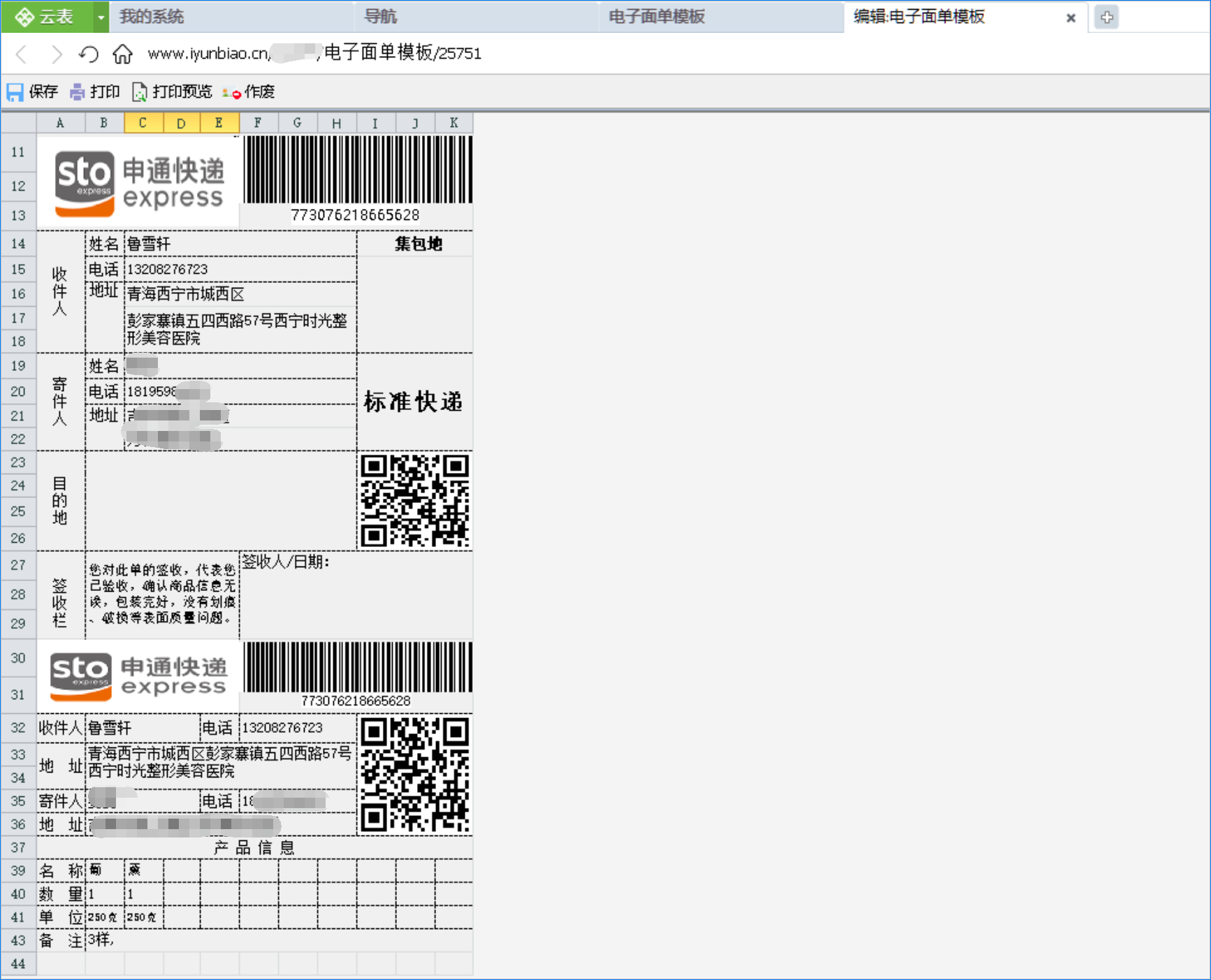
Task: Void the document with 作废
Action: click(x=249, y=92)
